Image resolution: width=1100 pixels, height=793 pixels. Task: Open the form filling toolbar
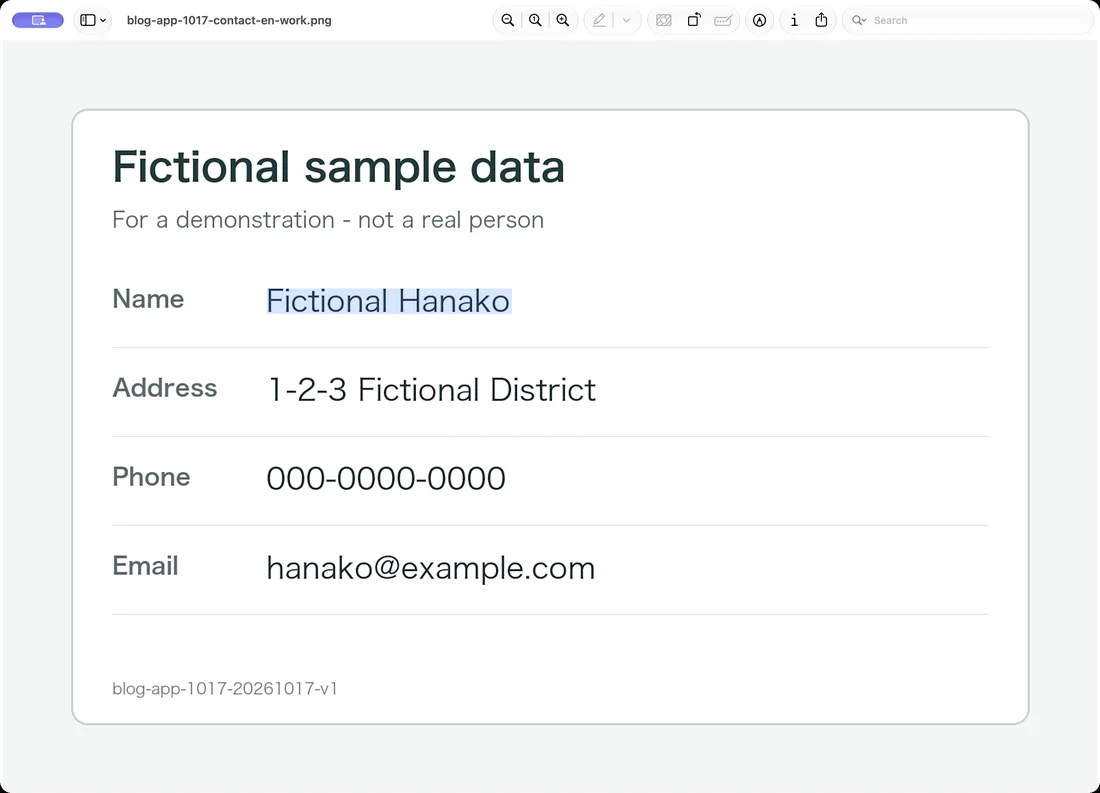(x=723, y=20)
